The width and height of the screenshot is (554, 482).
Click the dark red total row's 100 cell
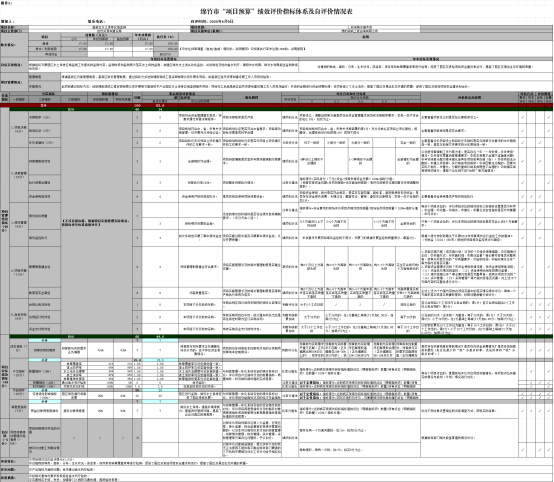coord(137,106)
